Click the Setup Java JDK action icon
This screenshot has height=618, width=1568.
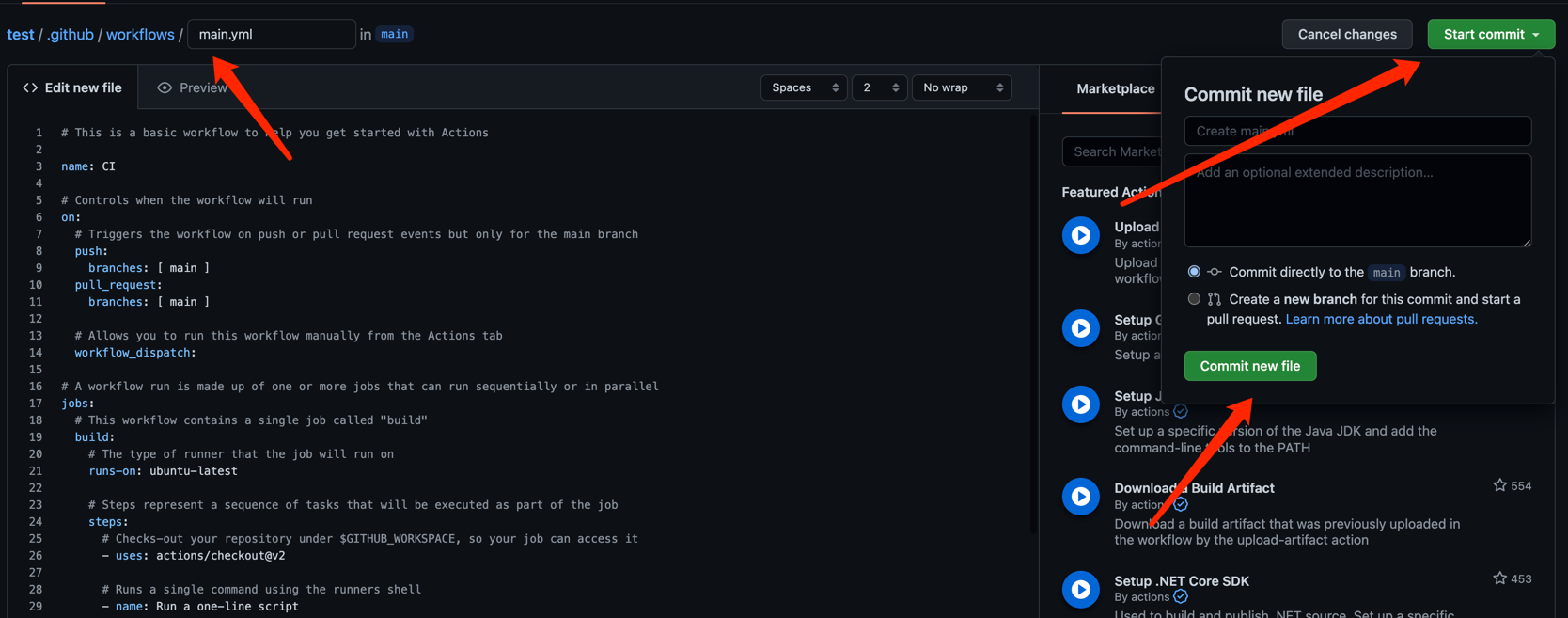point(1081,404)
